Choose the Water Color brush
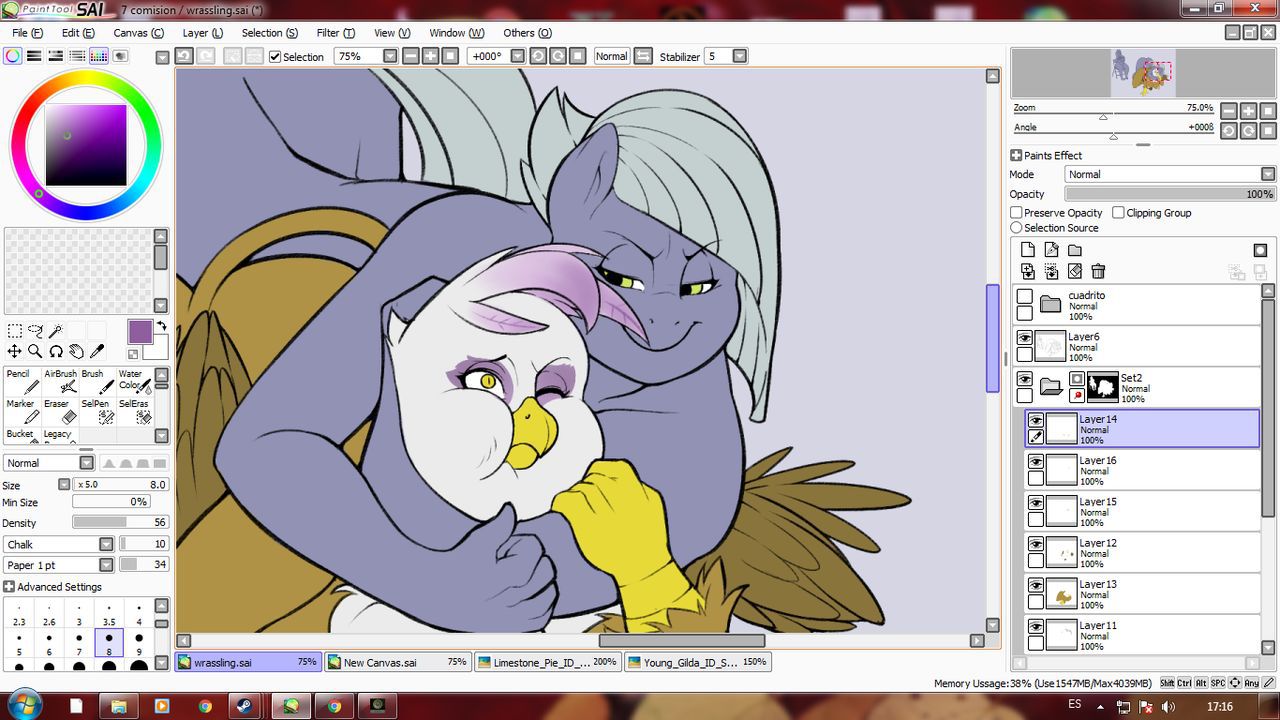This screenshot has width=1280, height=720. 135,381
